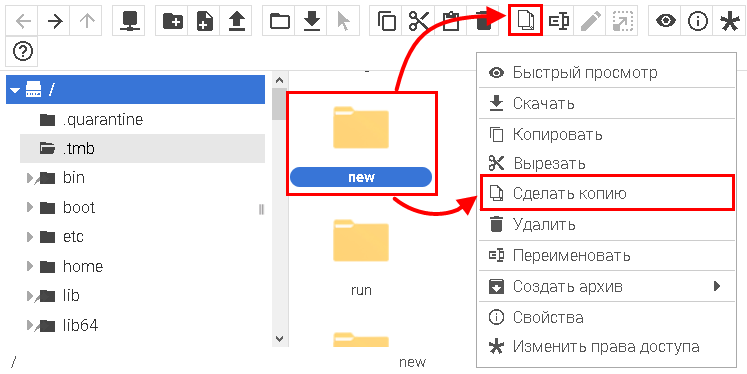
Task: Click the Open folder toolbar icon
Action: coord(279,21)
